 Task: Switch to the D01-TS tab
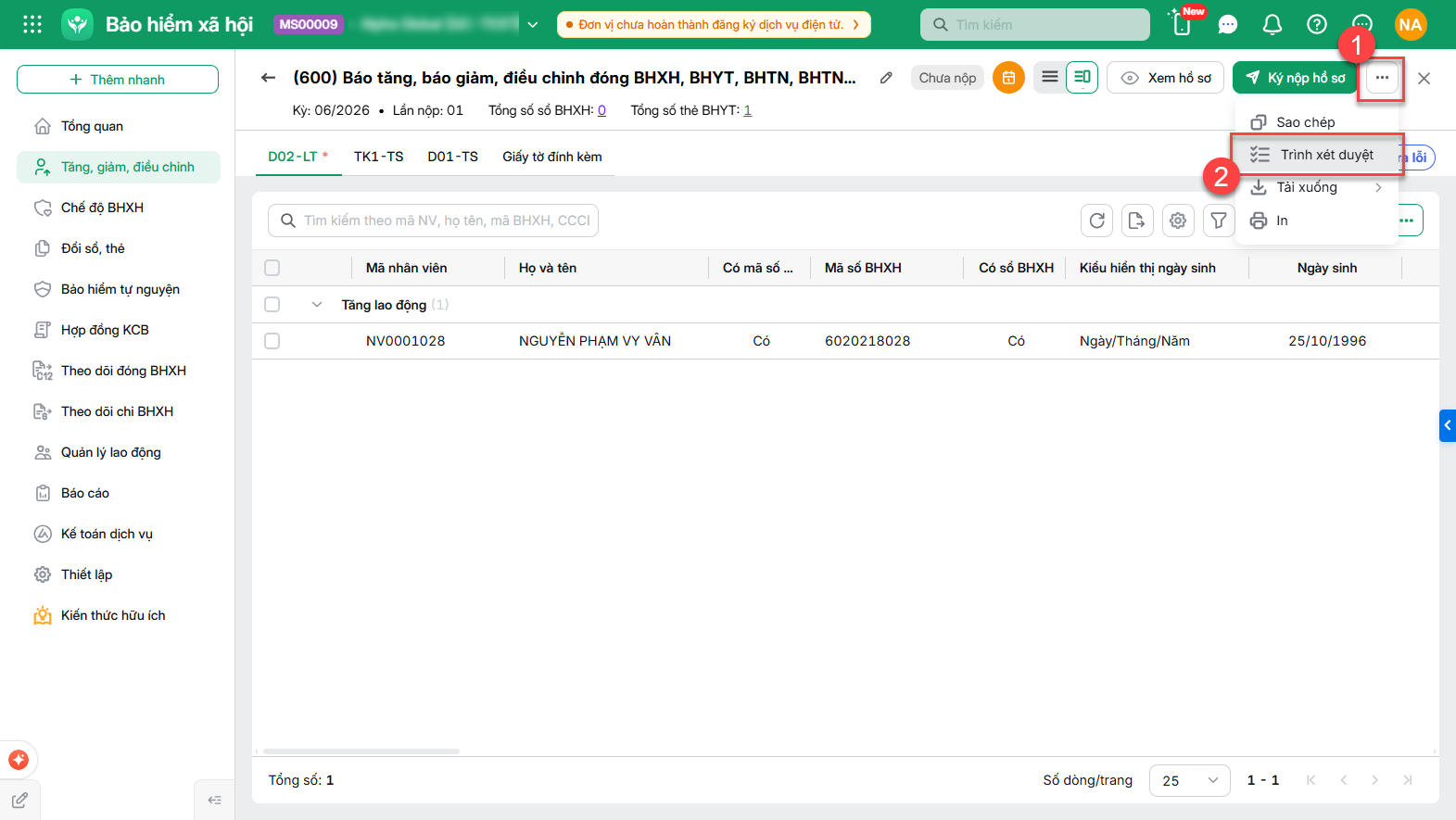(452, 157)
